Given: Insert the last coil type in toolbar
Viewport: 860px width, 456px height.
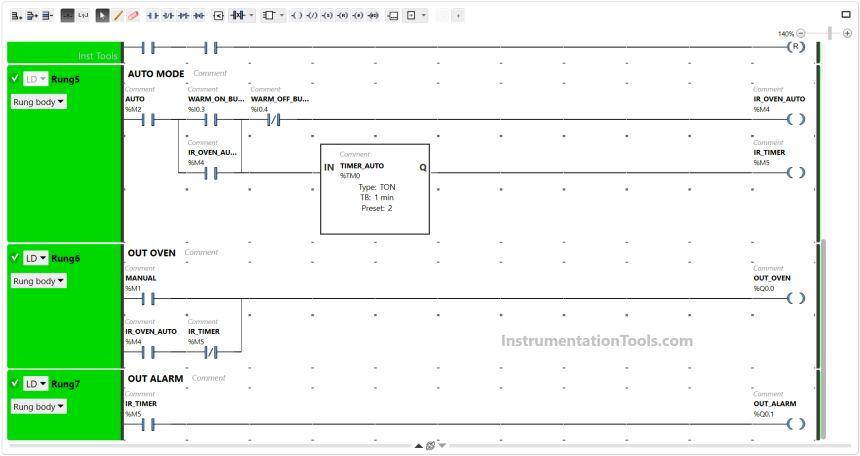Looking at the screenshot, I should (x=373, y=16).
